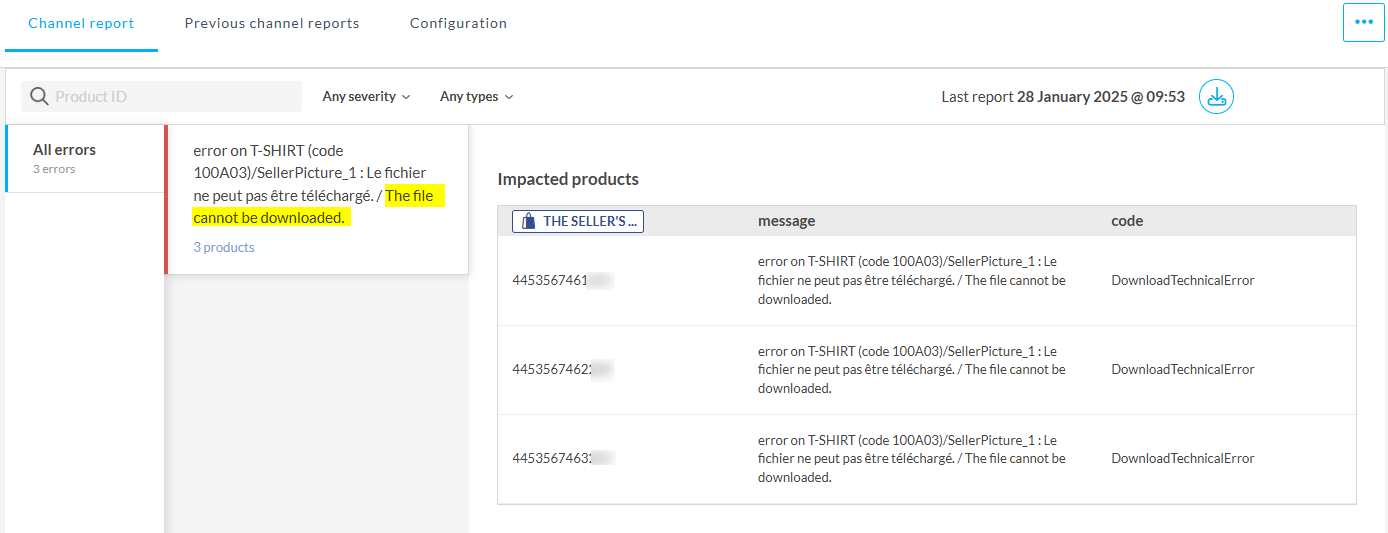Select All errors in the left panel

[83, 158]
